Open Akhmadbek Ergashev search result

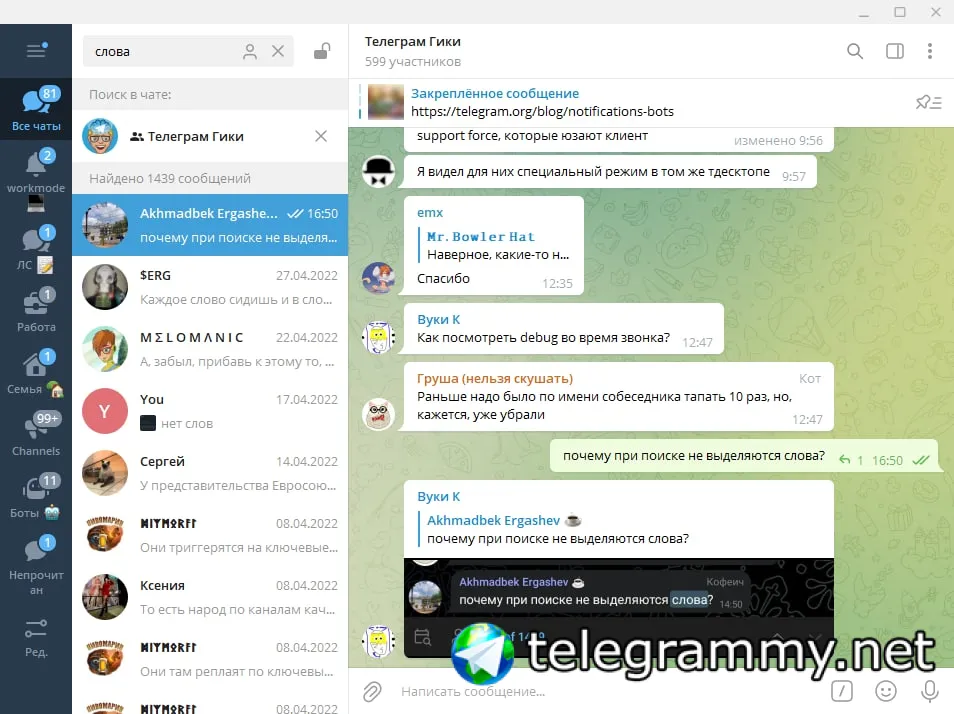[210, 225]
